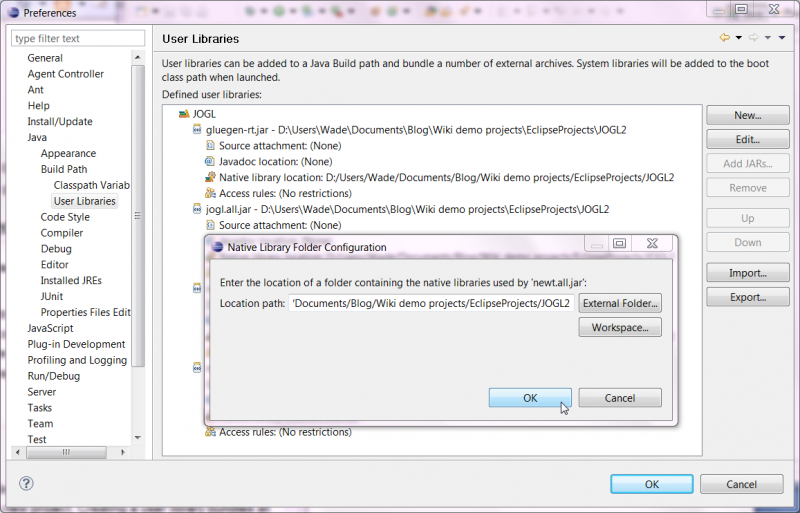Open the preferences view menu arrow
Image resolution: width=800 pixels, height=513 pixels.
tap(782, 38)
